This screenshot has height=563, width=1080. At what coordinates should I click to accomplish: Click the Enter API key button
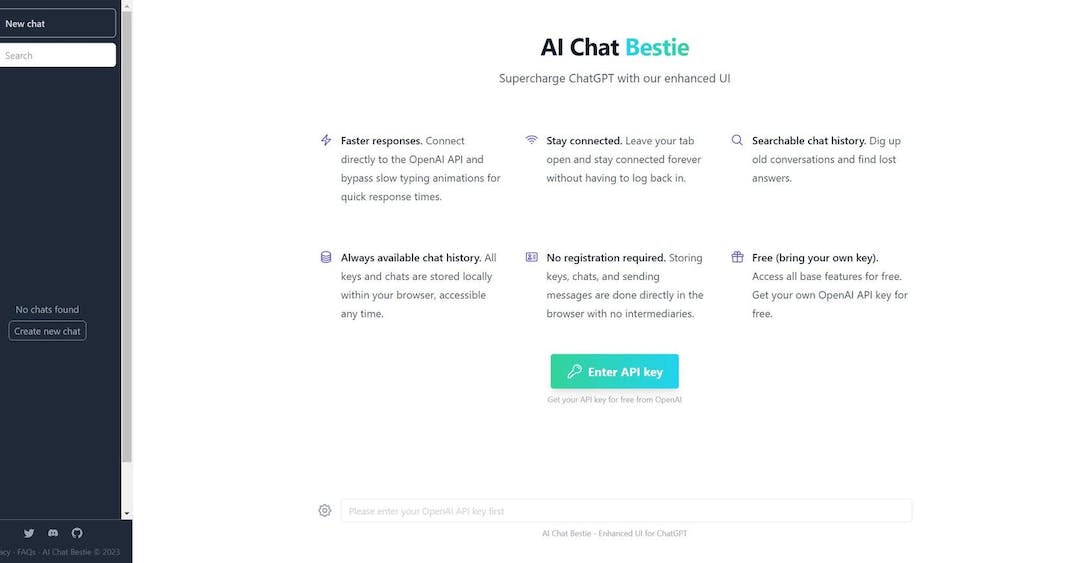point(614,371)
